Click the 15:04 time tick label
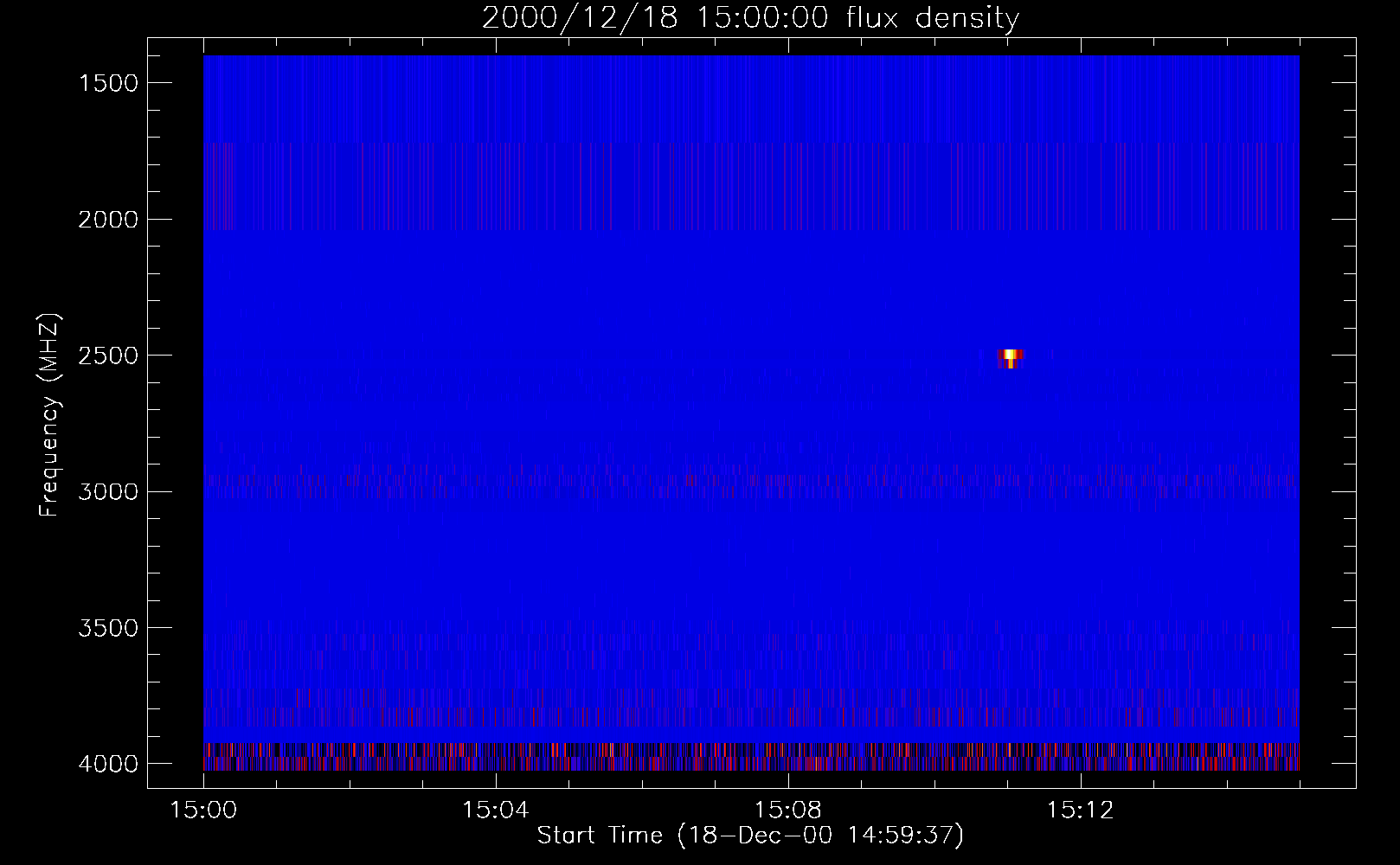 [x=495, y=811]
